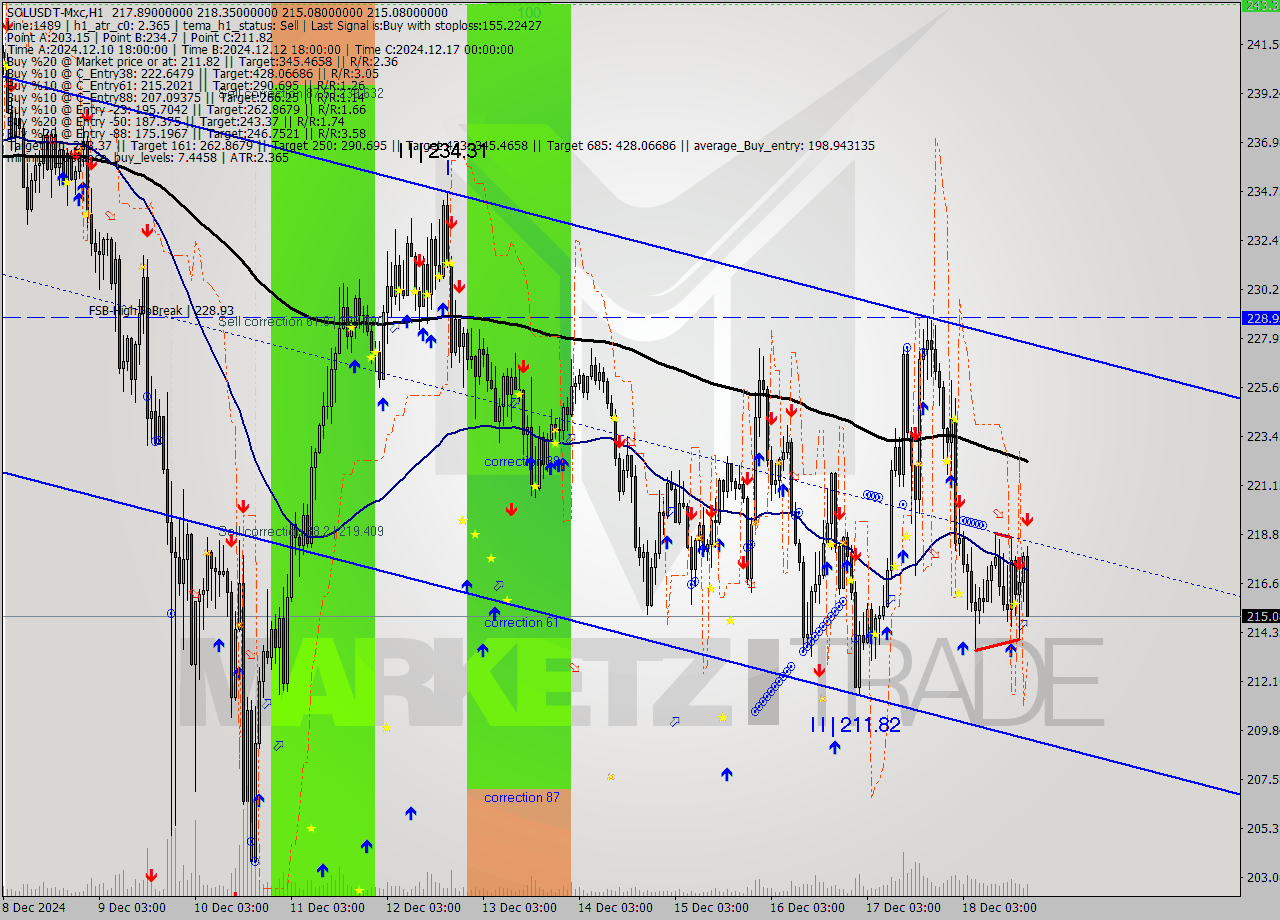Click the '12 Dec 03:00' time label
Image resolution: width=1280 pixels, height=920 pixels.
pos(422,907)
